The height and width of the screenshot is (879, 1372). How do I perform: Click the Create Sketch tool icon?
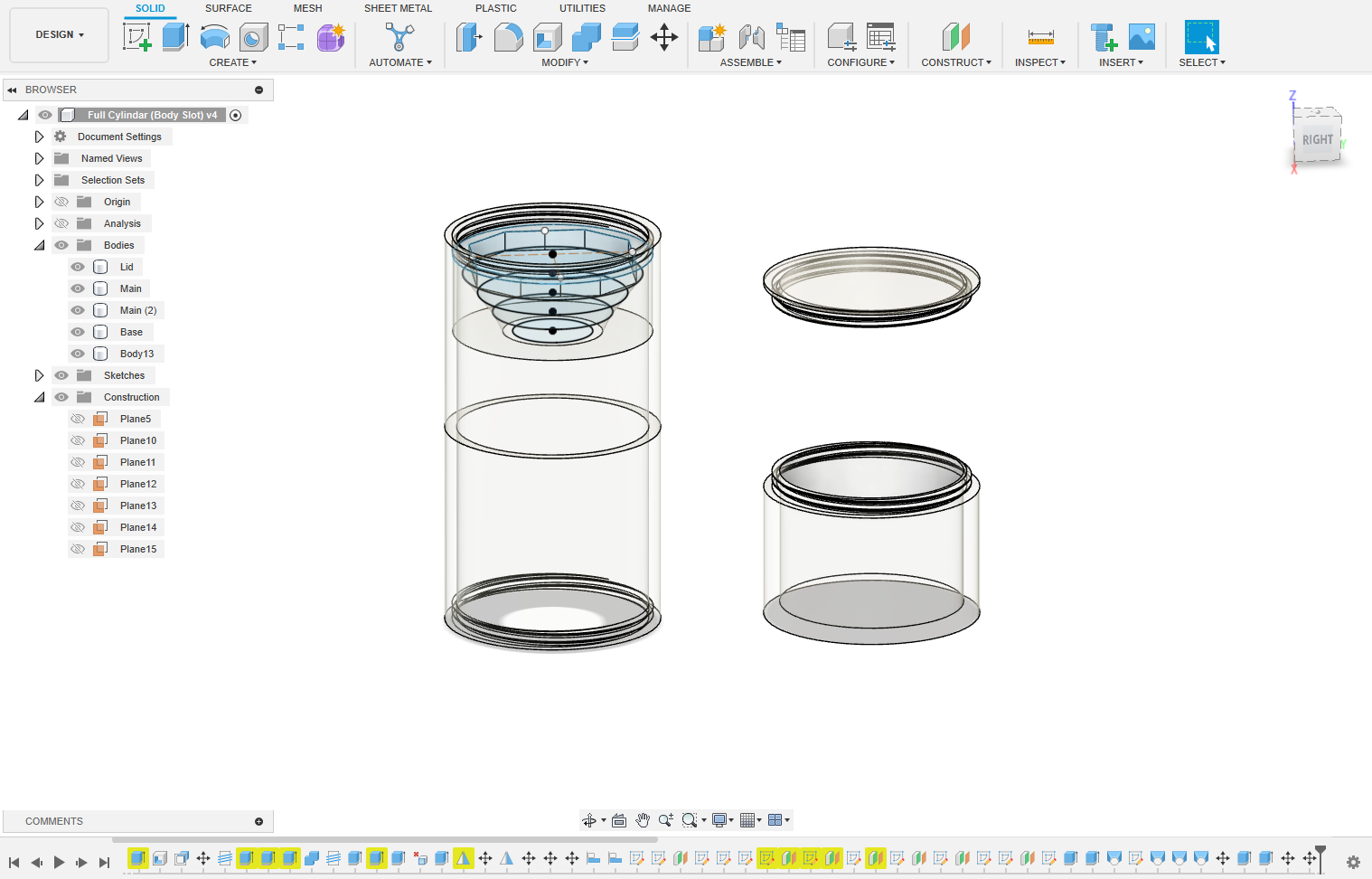[x=136, y=37]
